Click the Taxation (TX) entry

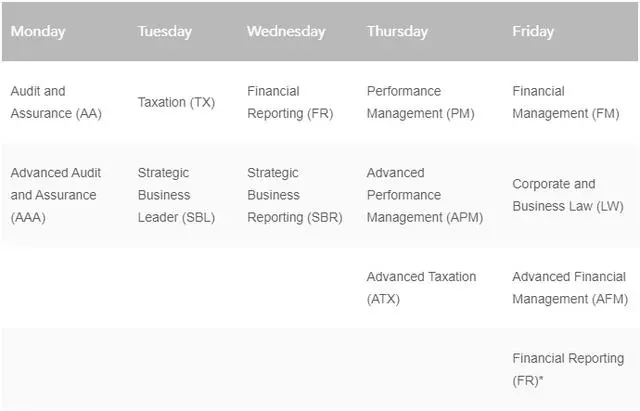(176, 102)
